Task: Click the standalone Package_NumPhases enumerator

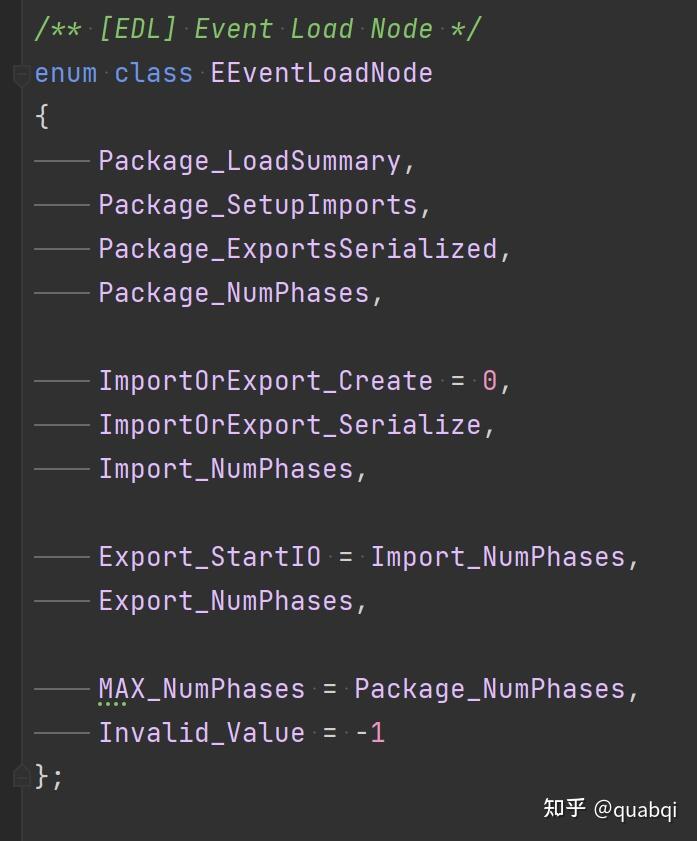Action: [233, 293]
